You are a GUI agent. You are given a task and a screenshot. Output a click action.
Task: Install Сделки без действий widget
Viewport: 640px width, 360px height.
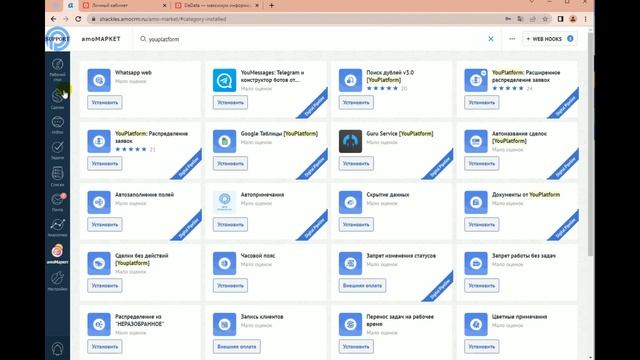click(105, 285)
